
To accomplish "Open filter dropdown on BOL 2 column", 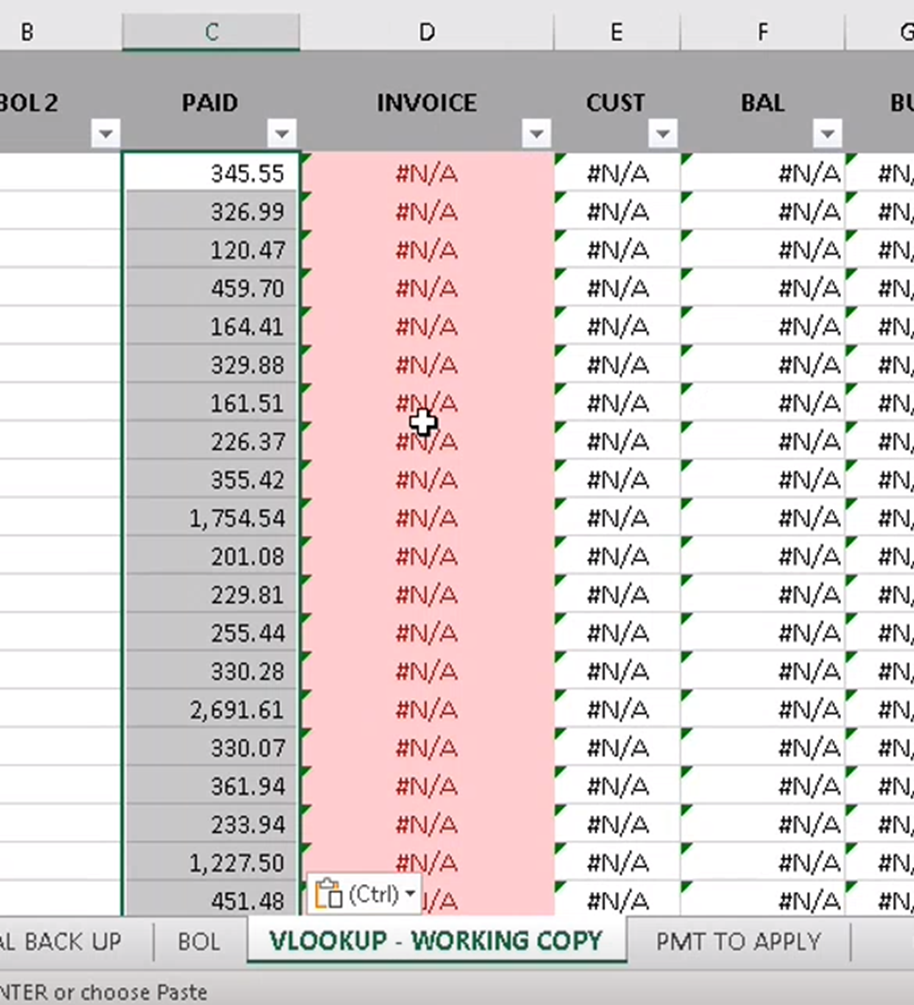I will [106, 134].
